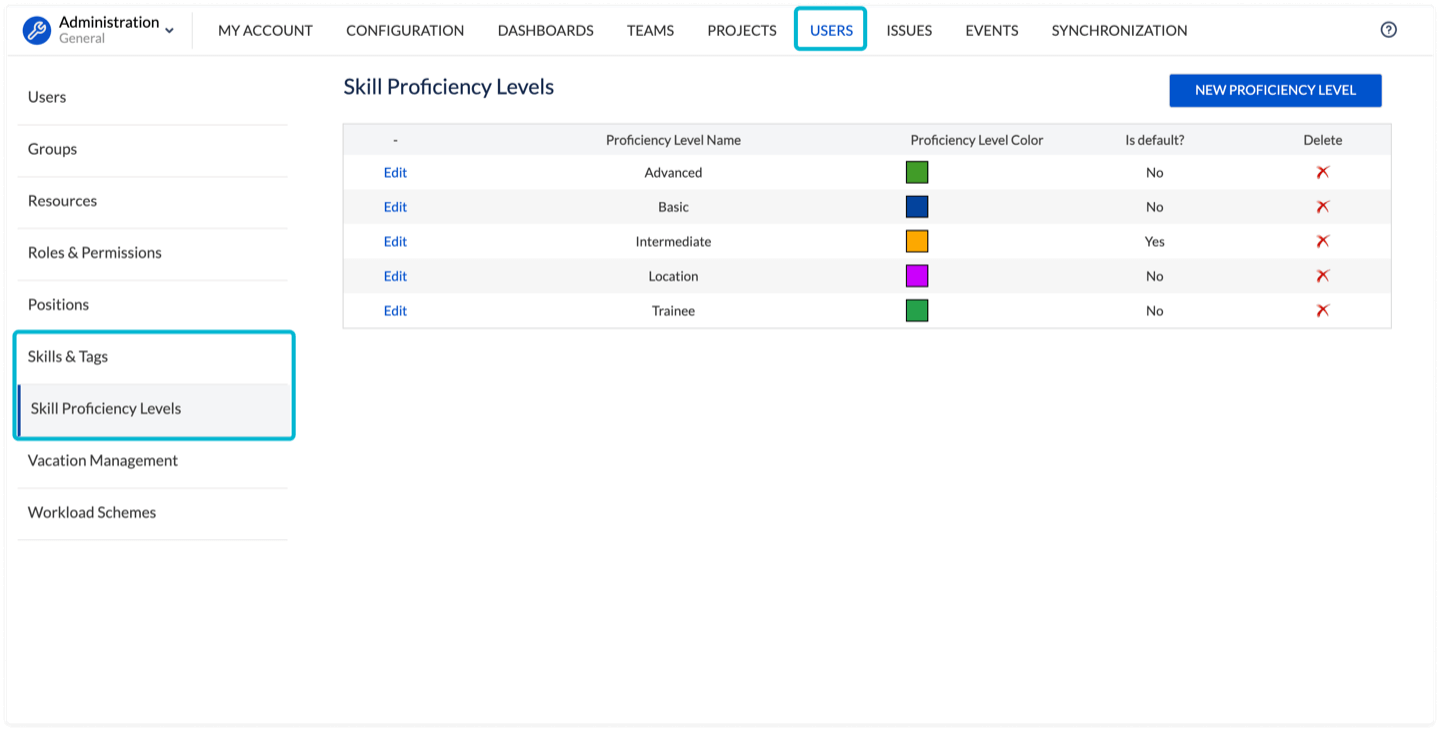Click the magenta Location color swatch
Viewport: 1440px width, 731px height.
(917, 276)
